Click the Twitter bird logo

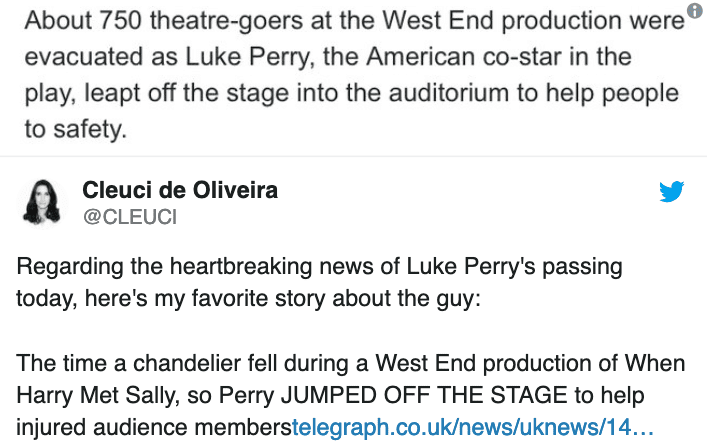pyautogui.click(x=671, y=192)
